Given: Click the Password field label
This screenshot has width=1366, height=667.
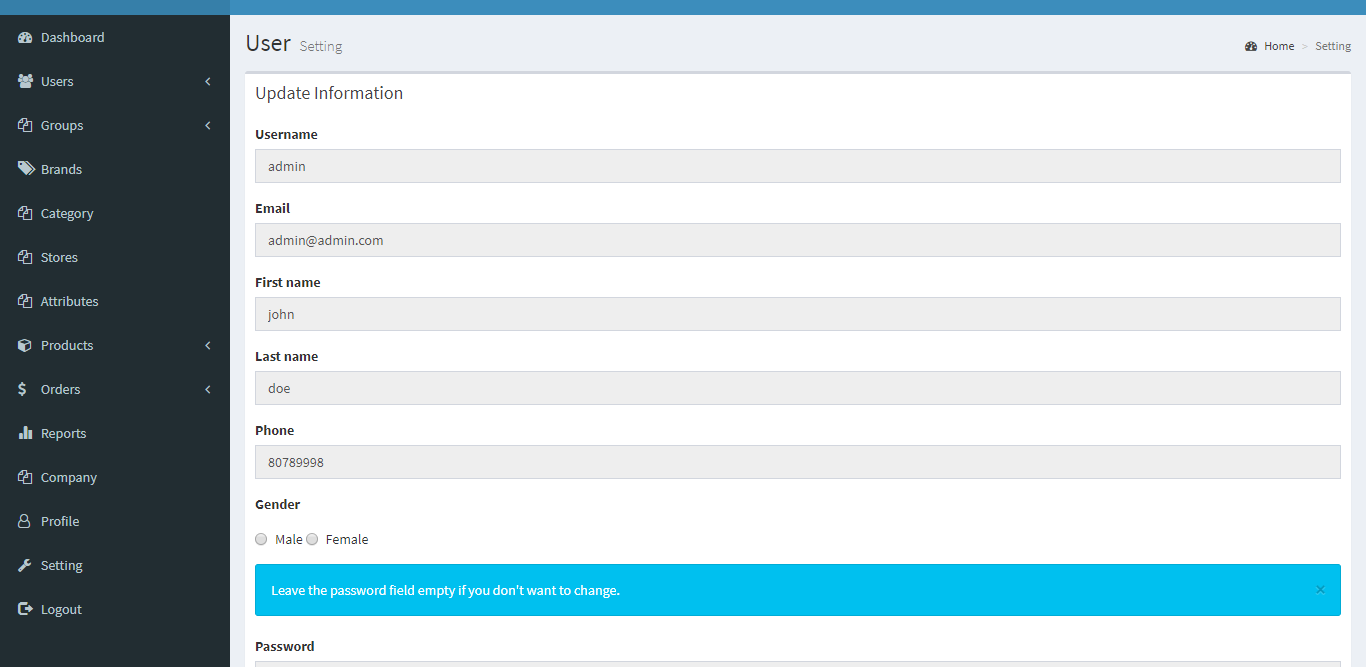Looking at the screenshot, I should [285, 646].
